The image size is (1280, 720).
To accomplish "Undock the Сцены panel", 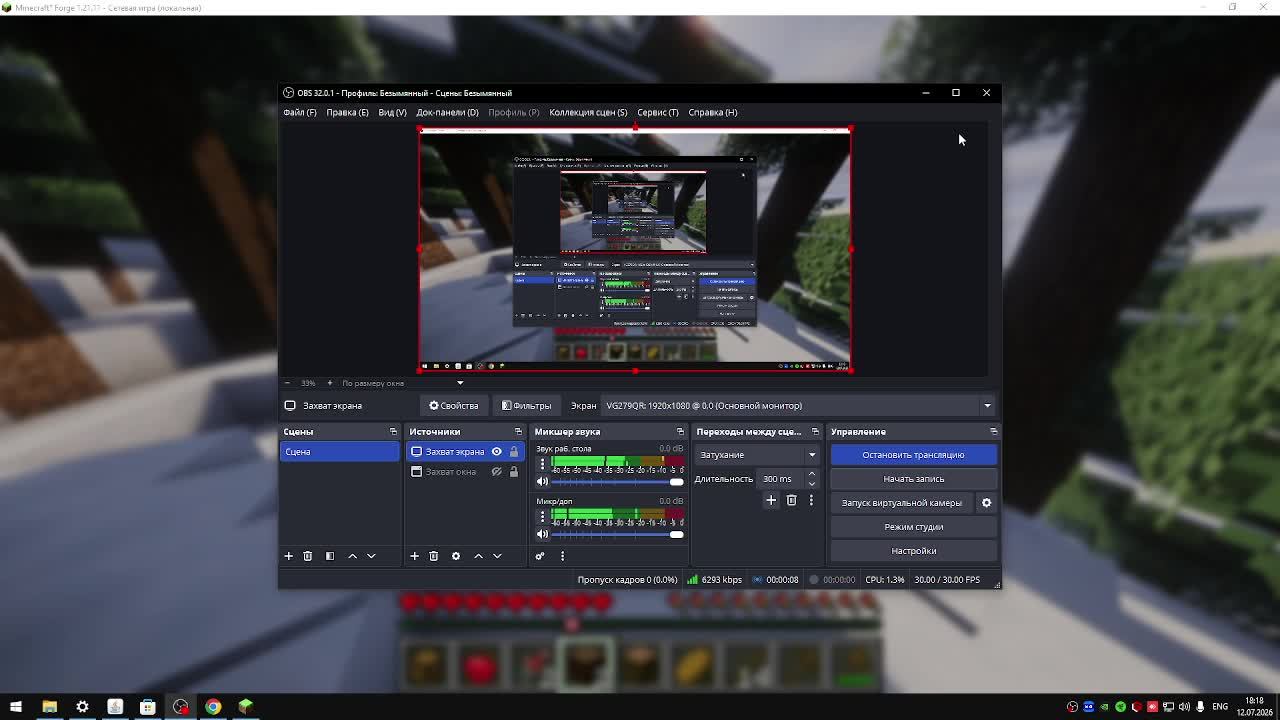I will coord(393,432).
